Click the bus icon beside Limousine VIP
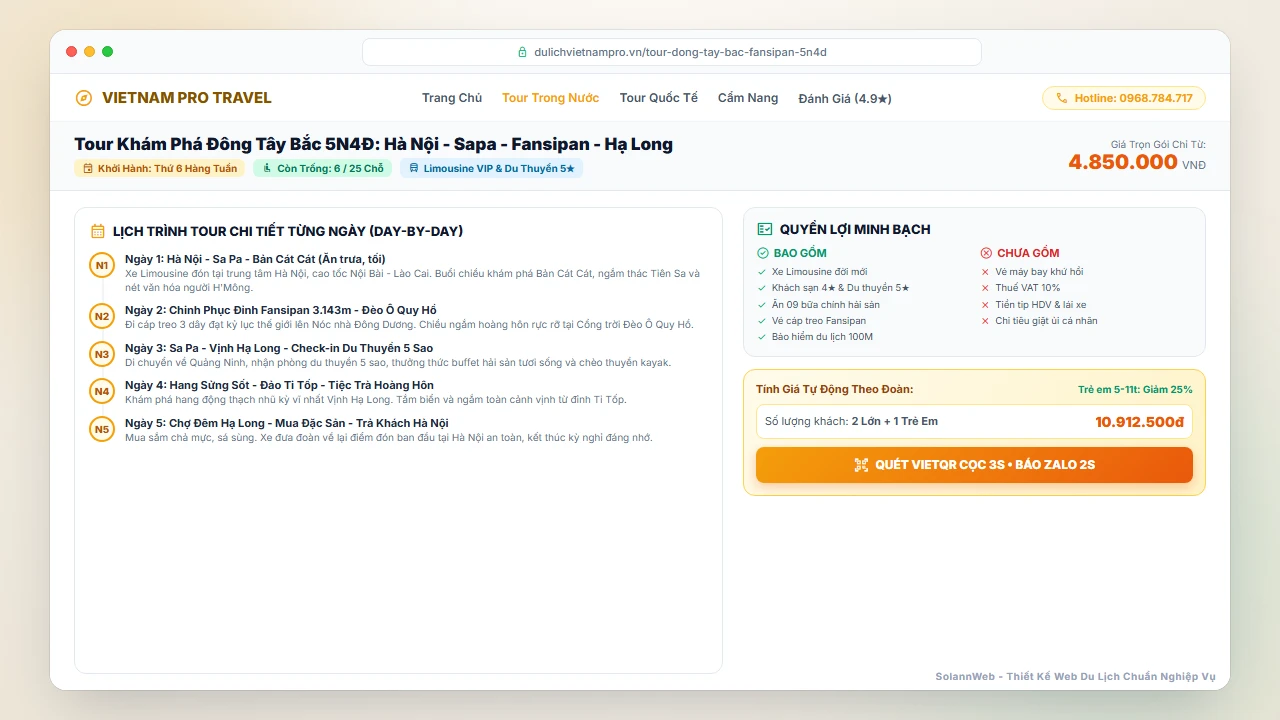This screenshot has height=720, width=1280. 414,168
